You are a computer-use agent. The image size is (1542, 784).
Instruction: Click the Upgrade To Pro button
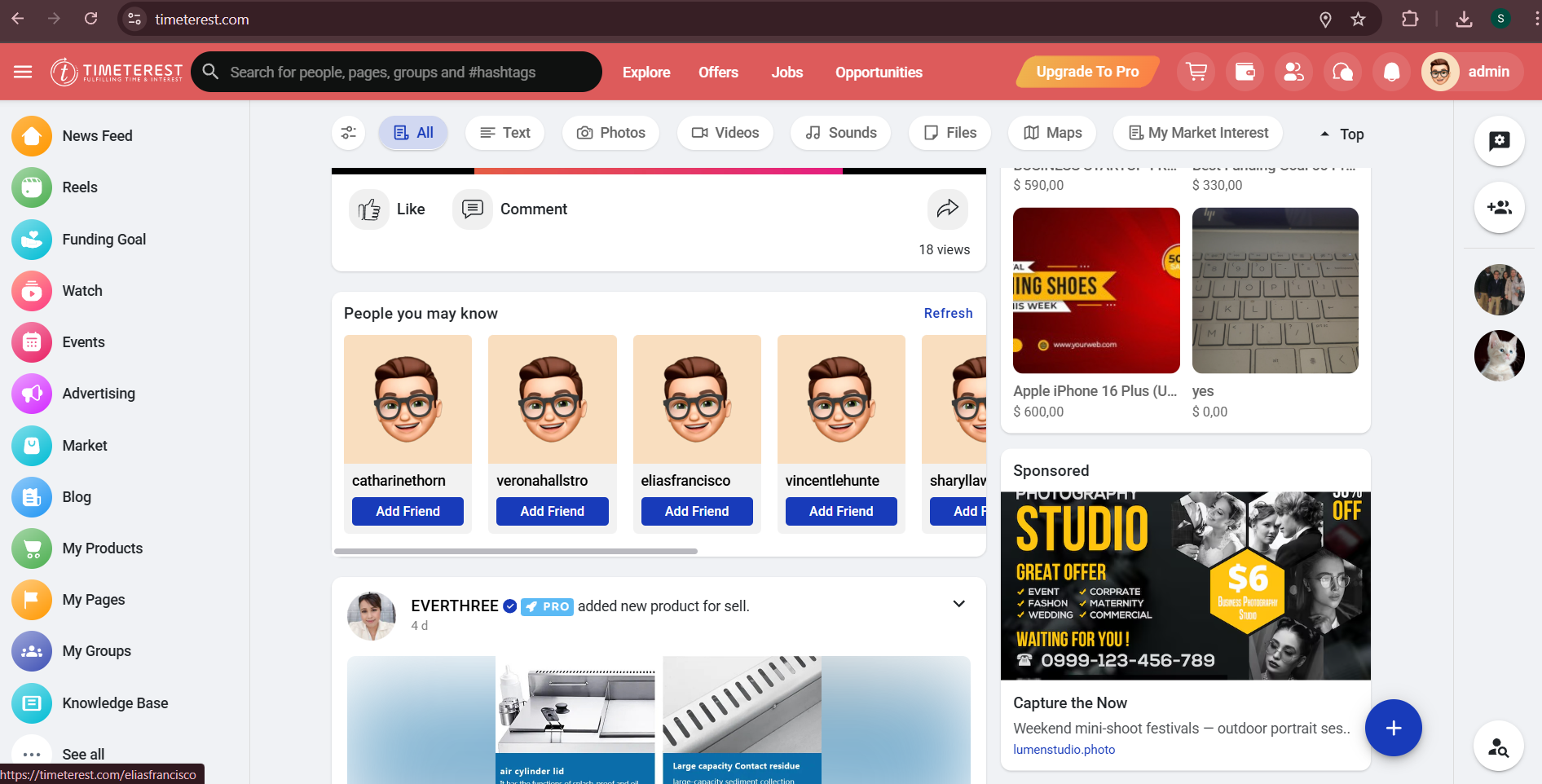(x=1087, y=72)
